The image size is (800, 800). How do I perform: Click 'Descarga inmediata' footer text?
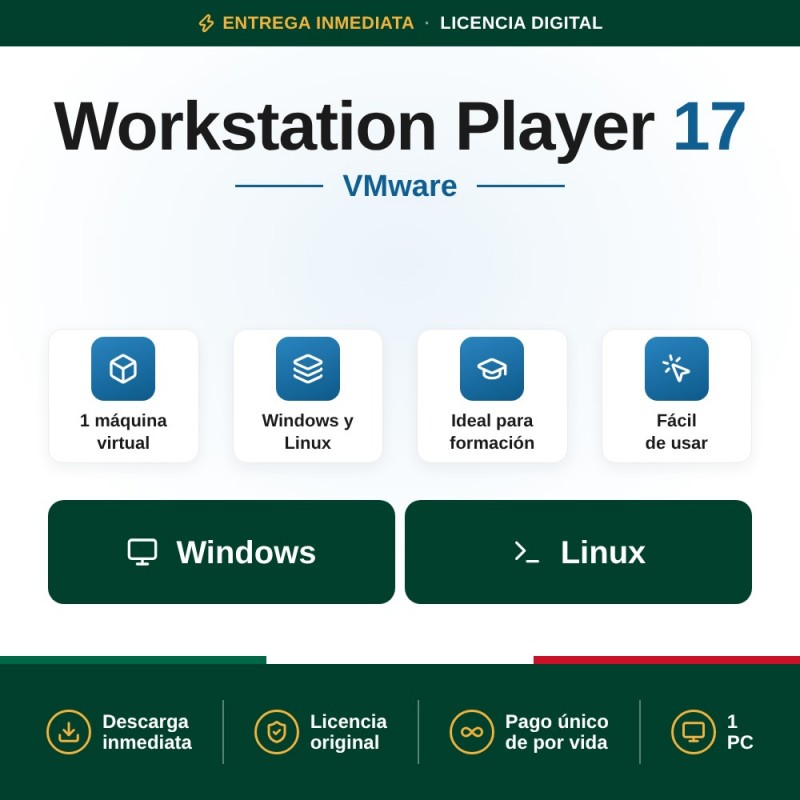(147, 732)
